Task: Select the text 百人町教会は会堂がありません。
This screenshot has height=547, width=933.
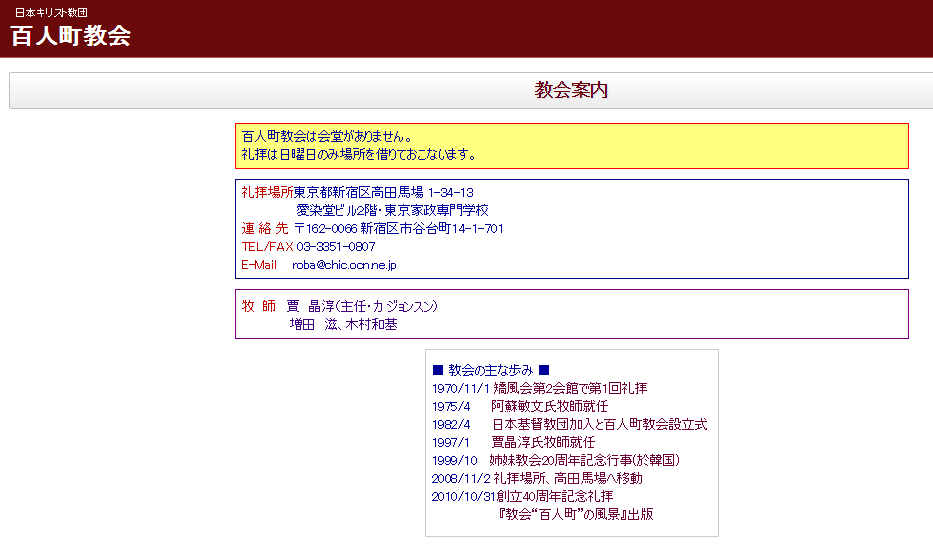Action: (327, 136)
